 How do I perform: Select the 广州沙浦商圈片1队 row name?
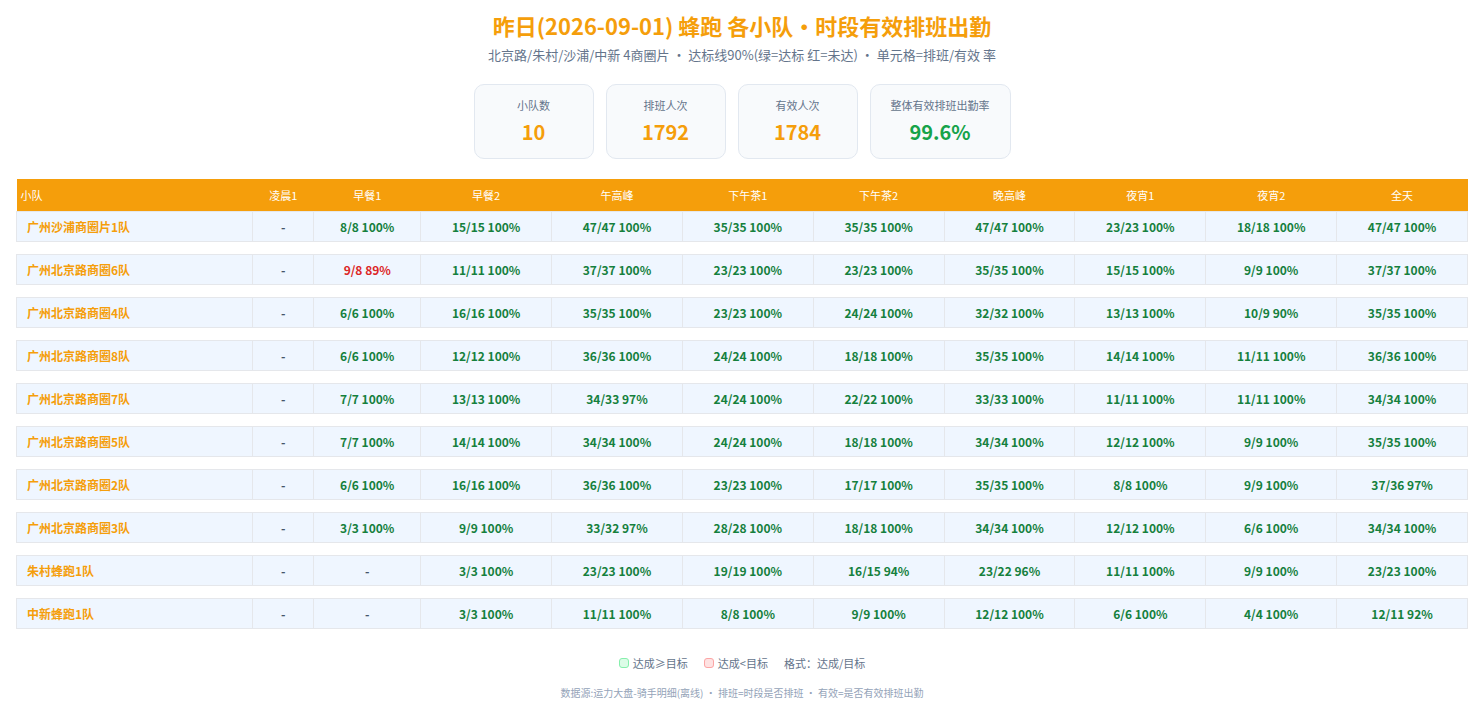pyautogui.click(x=78, y=227)
